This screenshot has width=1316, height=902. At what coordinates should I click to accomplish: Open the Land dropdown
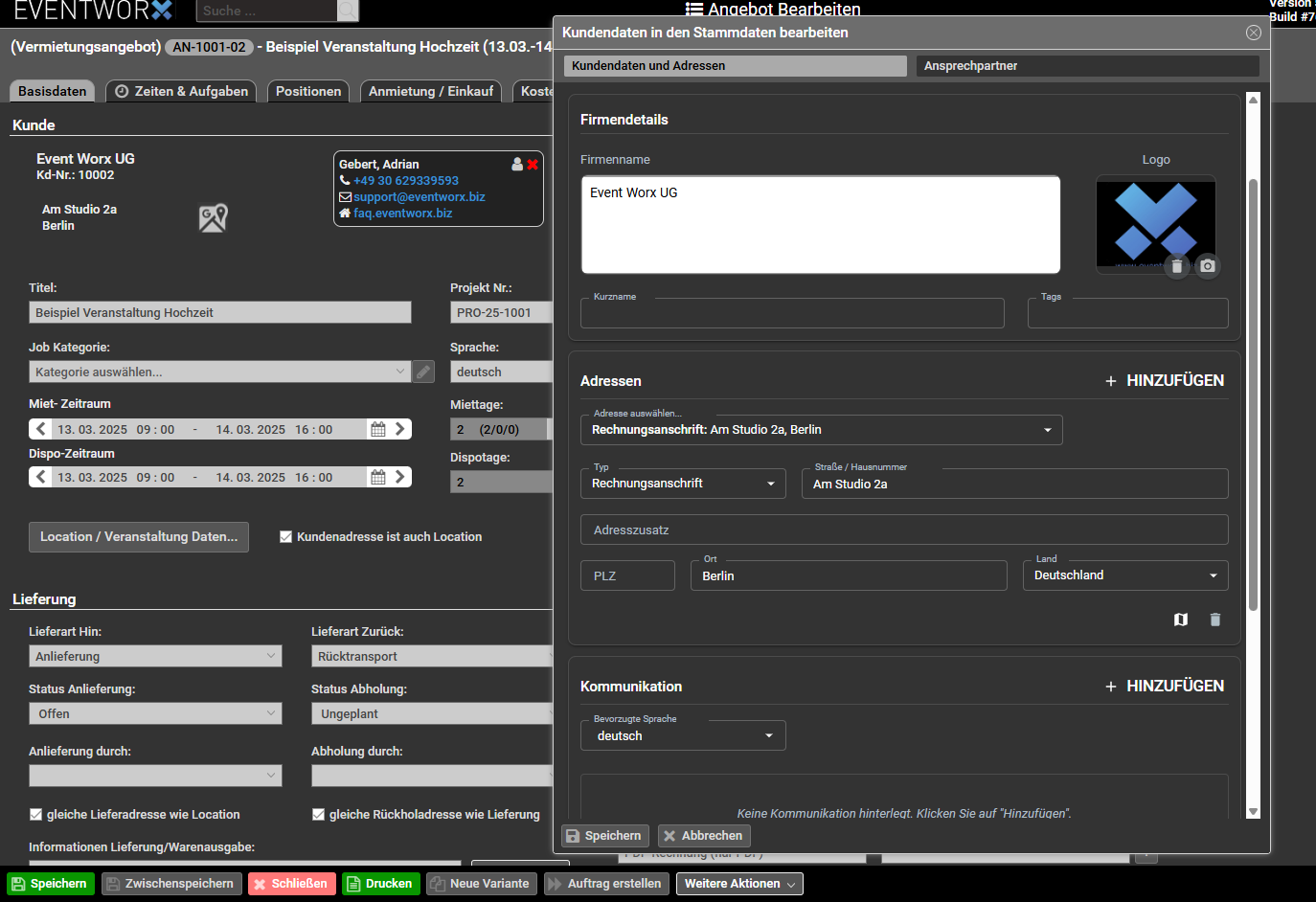pos(1125,575)
